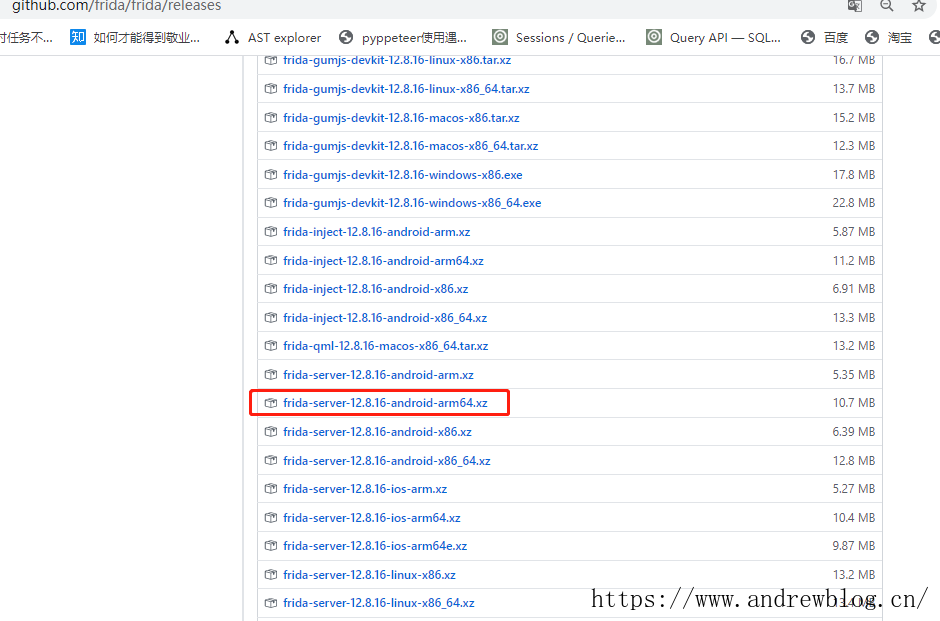Download frida-server-12.8.16-ios-arm64e.xz
The height and width of the screenshot is (621, 940).
375,545
